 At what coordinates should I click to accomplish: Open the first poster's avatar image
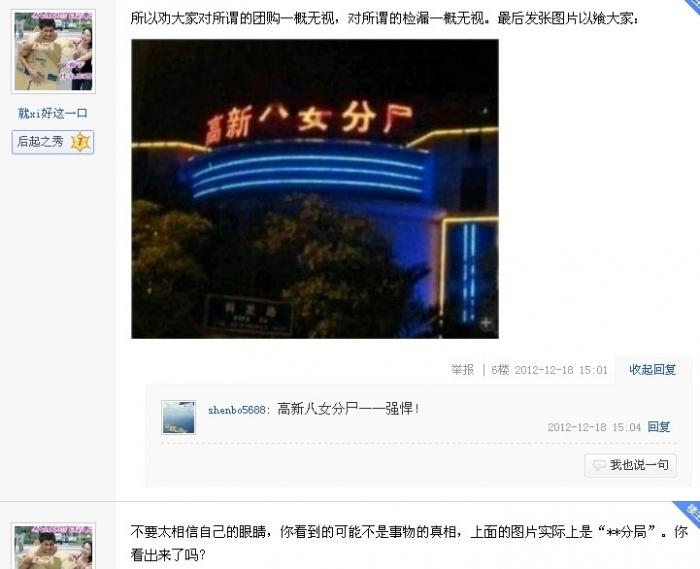pyautogui.click(x=53, y=51)
